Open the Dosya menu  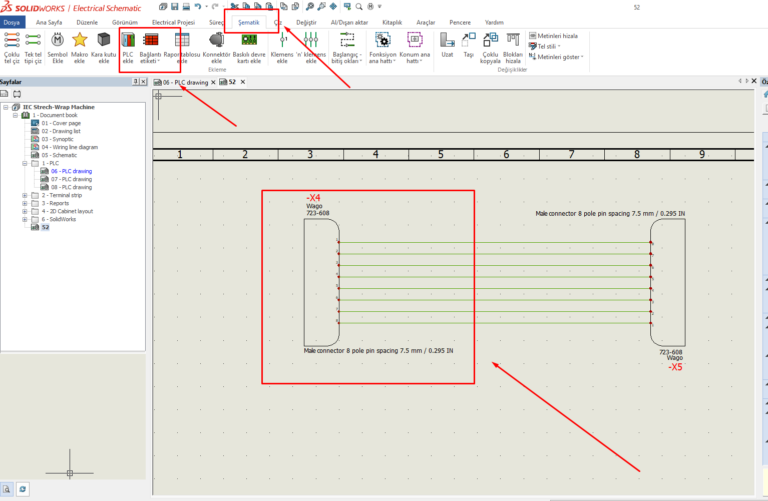click(12, 20)
